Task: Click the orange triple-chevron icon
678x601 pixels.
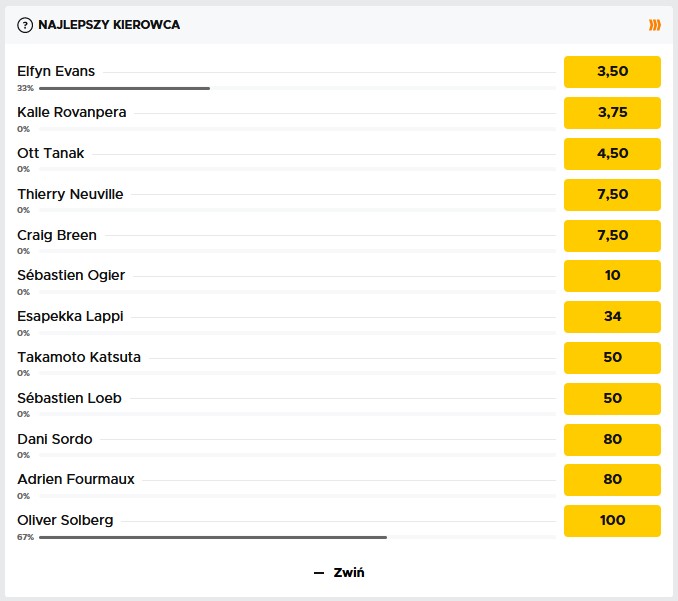Action: tap(655, 24)
